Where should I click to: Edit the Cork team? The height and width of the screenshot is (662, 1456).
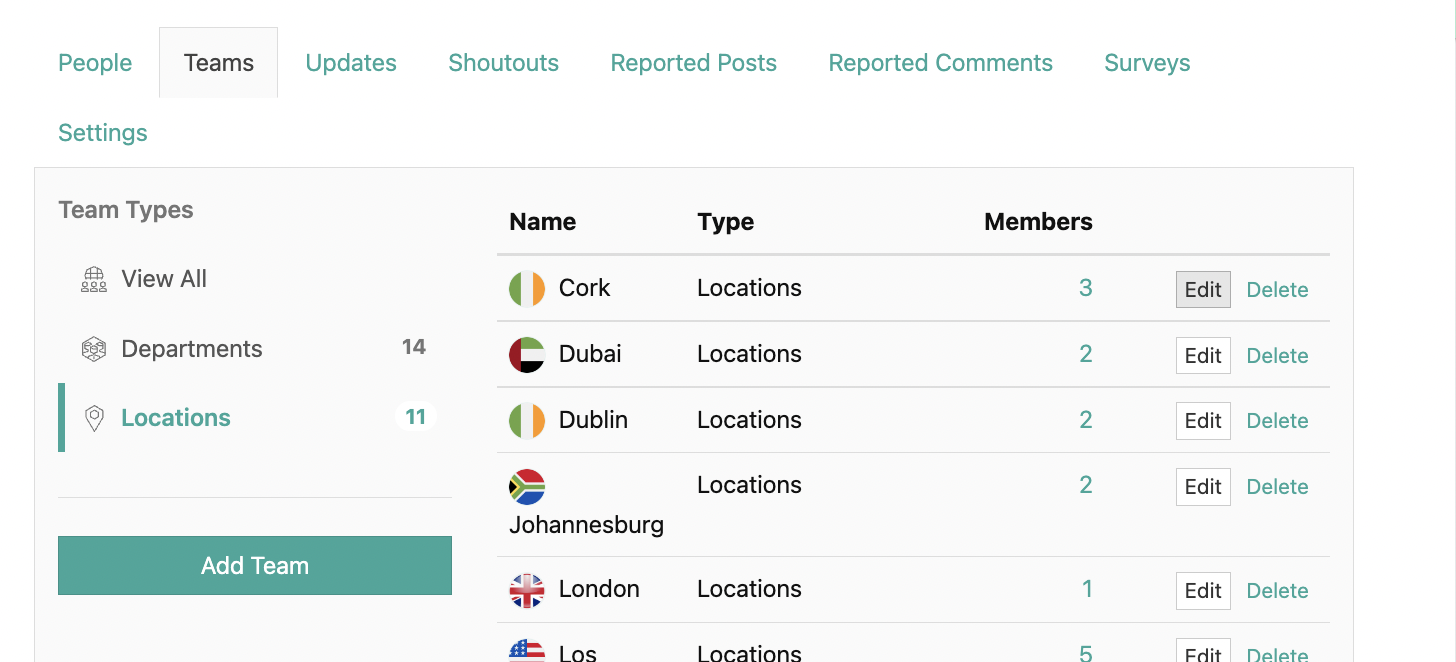pyautogui.click(x=1203, y=290)
